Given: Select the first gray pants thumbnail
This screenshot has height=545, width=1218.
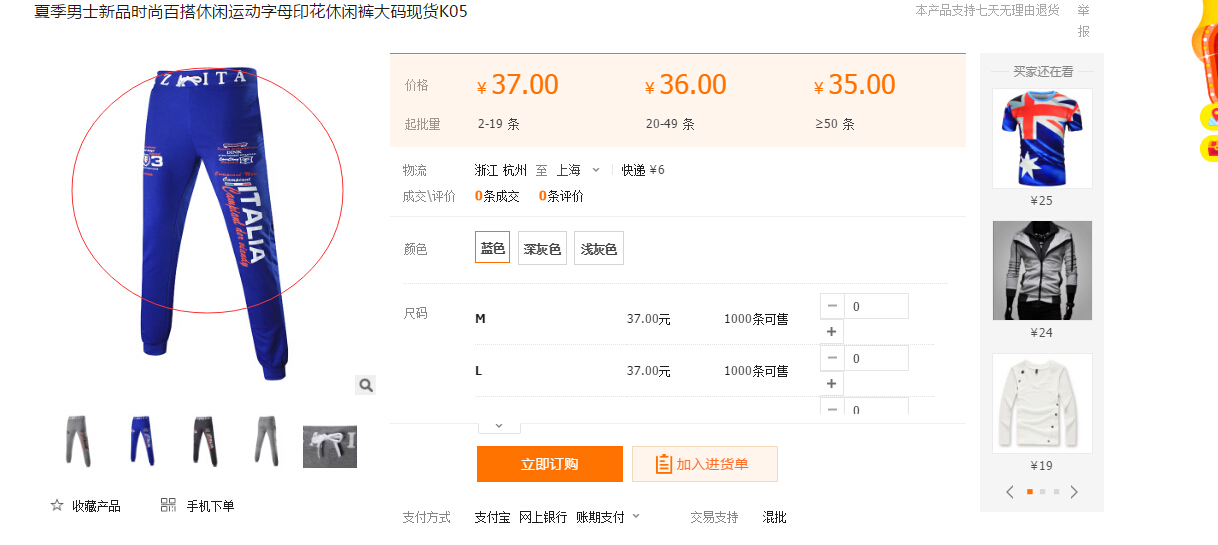Looking at the screenshot, I should coord(78,440).
